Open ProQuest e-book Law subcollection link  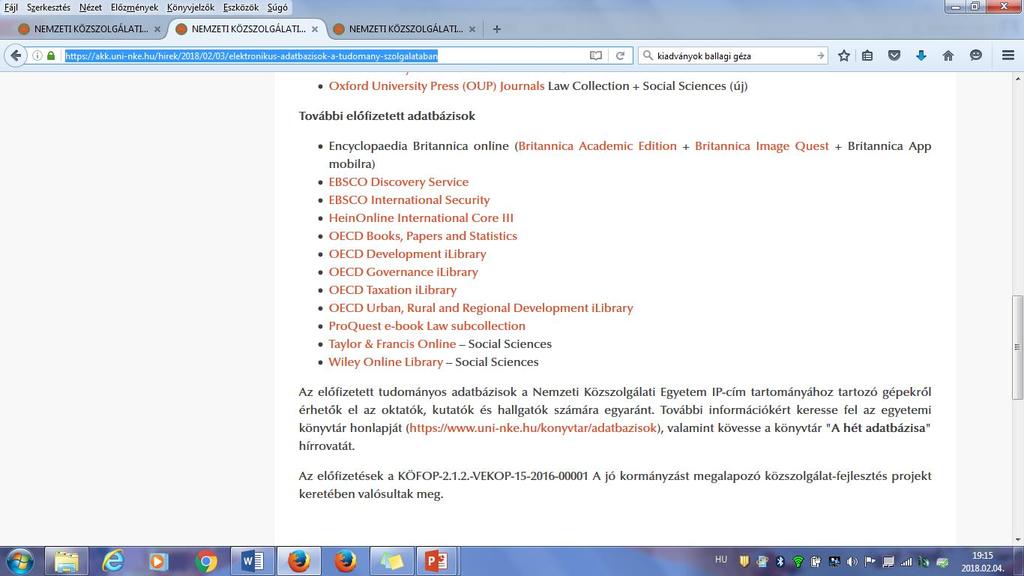click(x=426, y=325)
